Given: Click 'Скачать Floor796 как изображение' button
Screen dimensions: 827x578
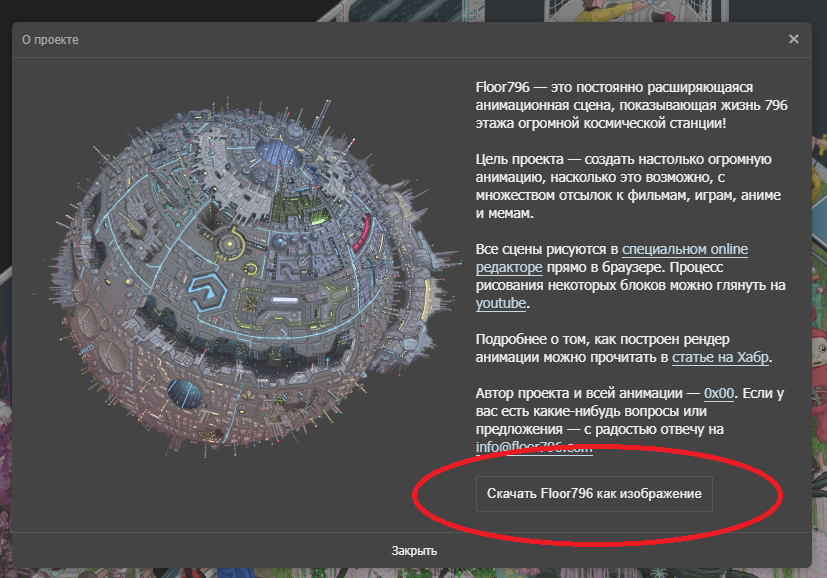Looking at the screenshot, I should coord(594,494).
